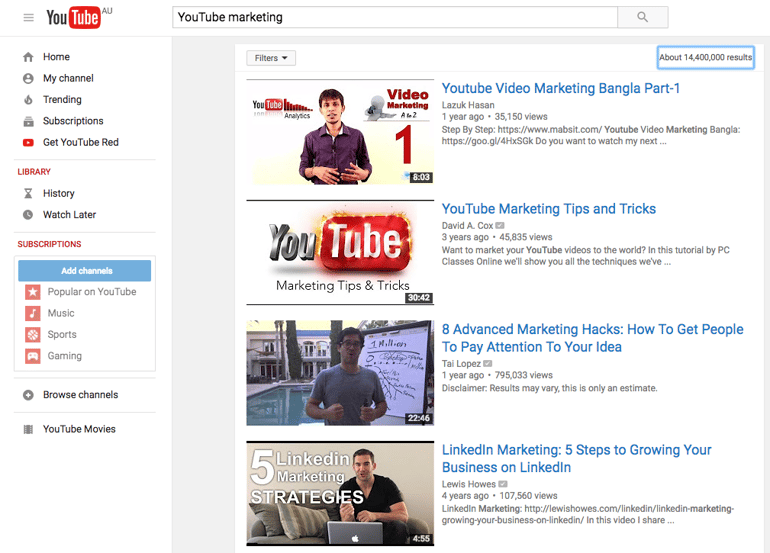Click the About 14,400,000 results text

tap(705, 57)
